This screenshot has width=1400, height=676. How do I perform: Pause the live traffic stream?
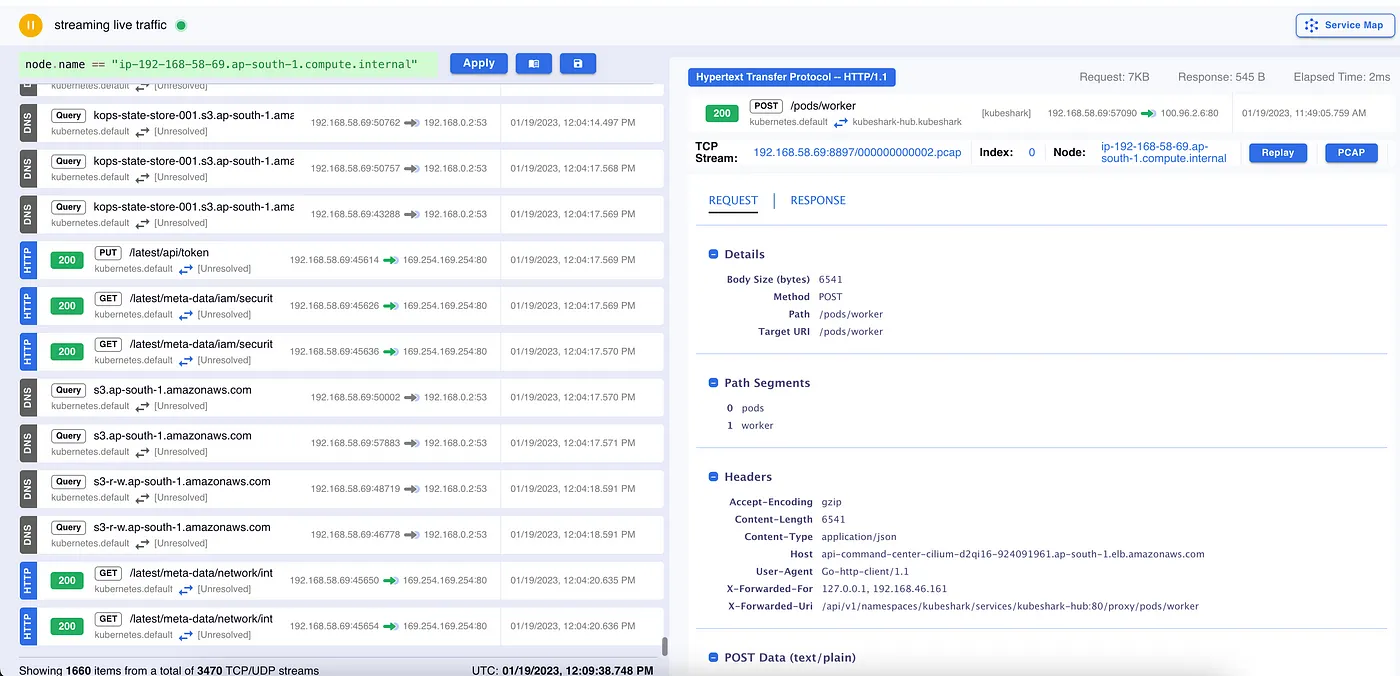click(x=30, y=25)
